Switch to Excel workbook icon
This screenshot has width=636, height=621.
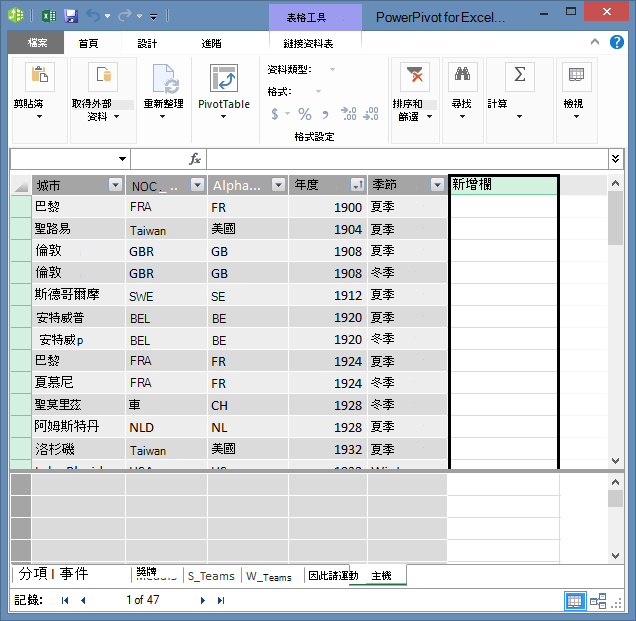(x=49, y=16)
